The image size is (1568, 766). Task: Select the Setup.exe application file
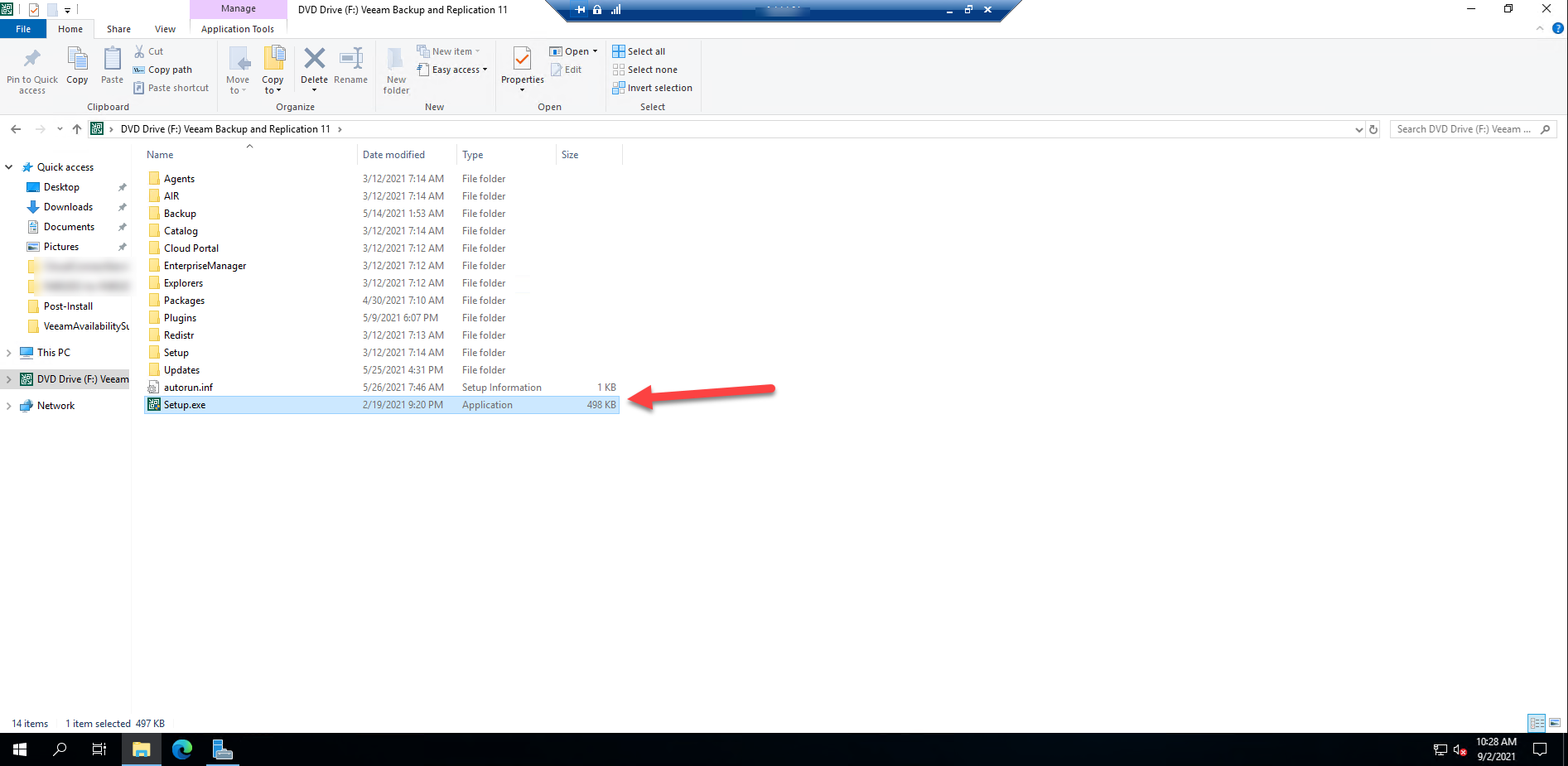382,405
